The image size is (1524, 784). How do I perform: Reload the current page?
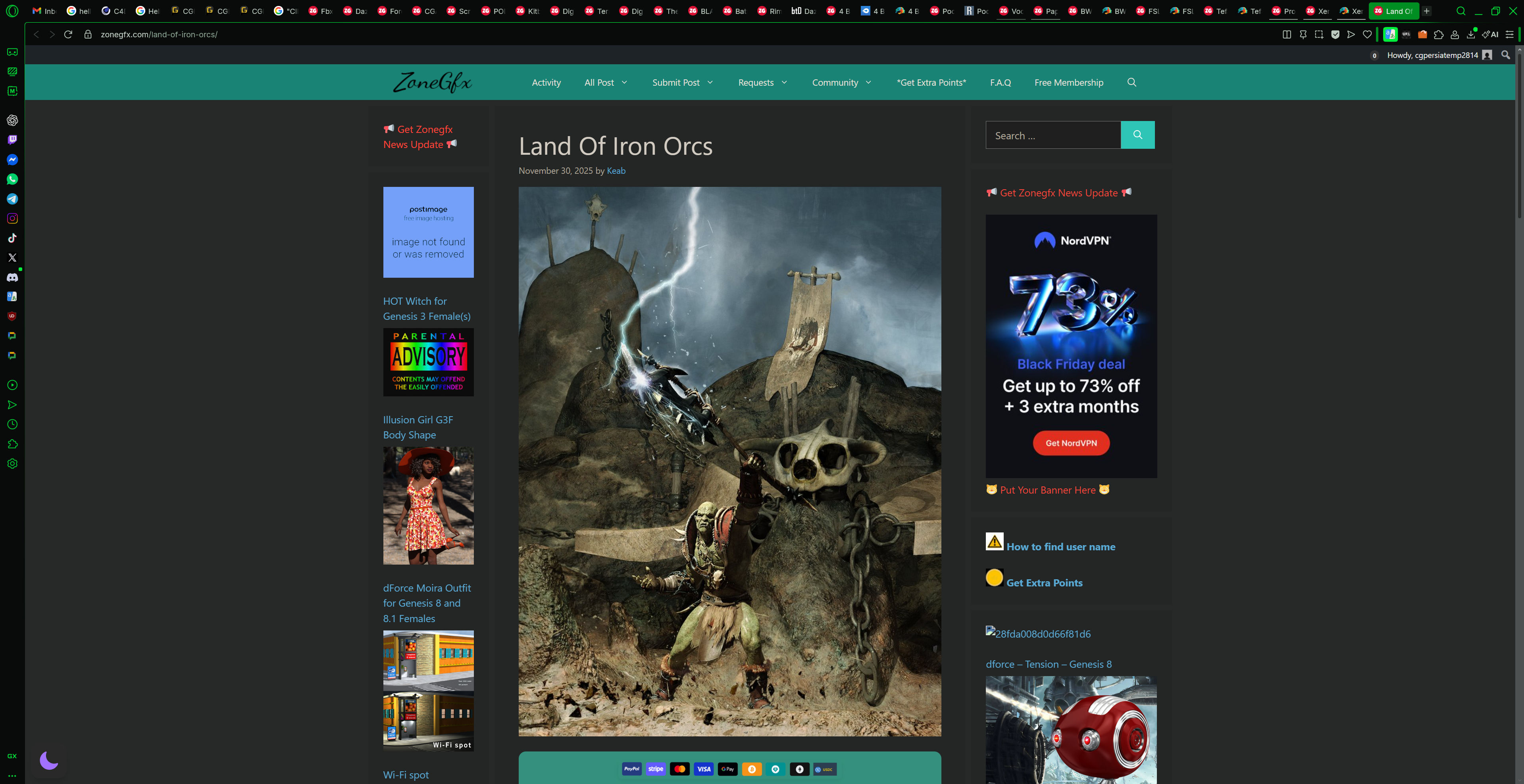[x=68, y=34]
